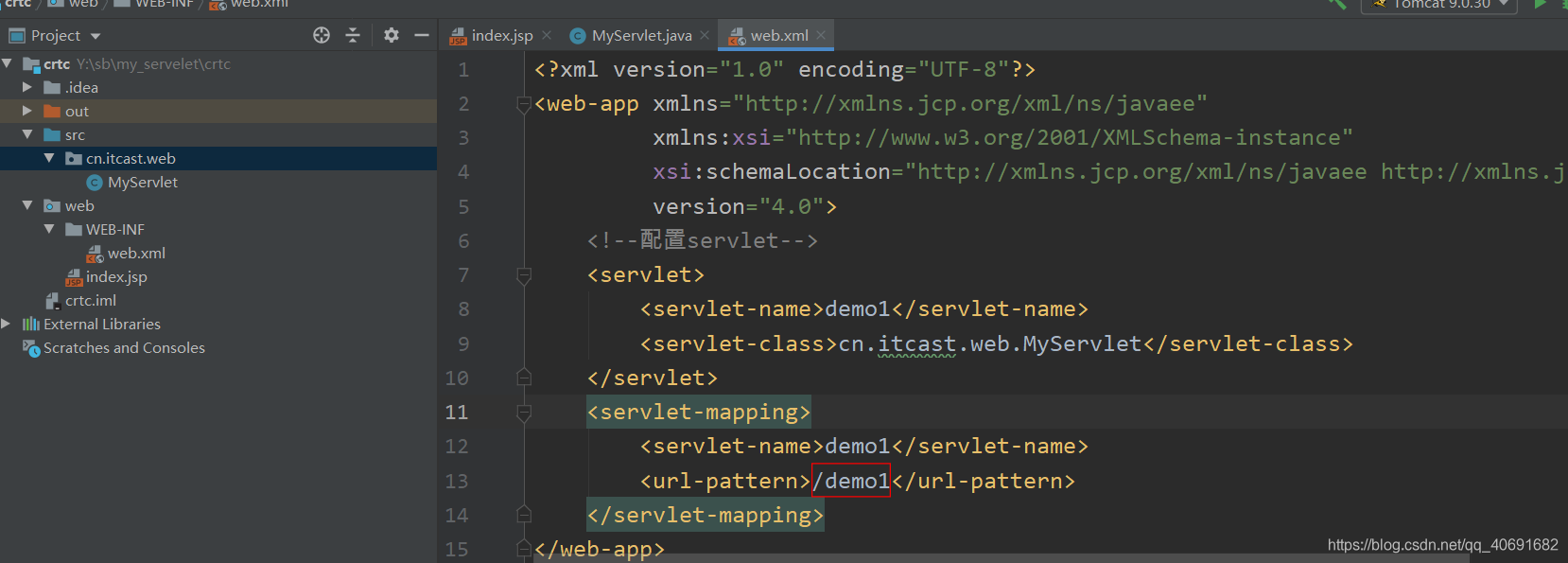The image size is (1568, 563).
Task: Click the External Libraries icon
Action: click(x=31, y=324)
